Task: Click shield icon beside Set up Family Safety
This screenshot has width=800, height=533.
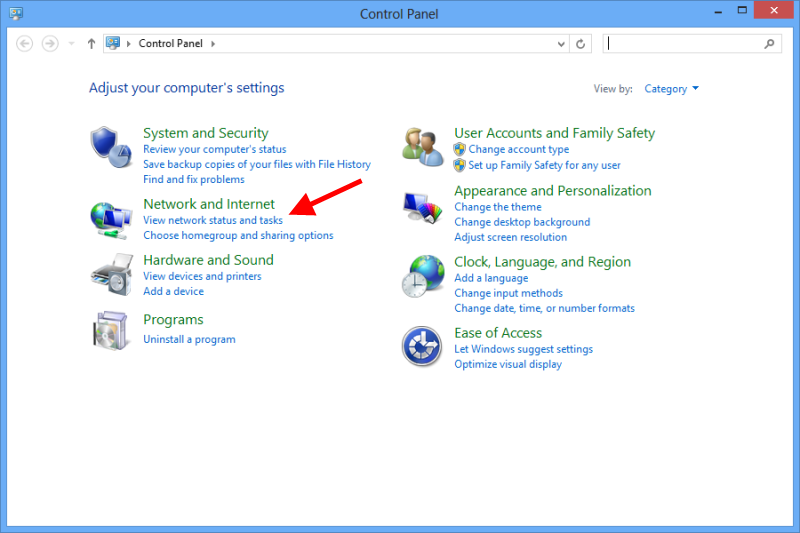Action: (x=460, y=165)
